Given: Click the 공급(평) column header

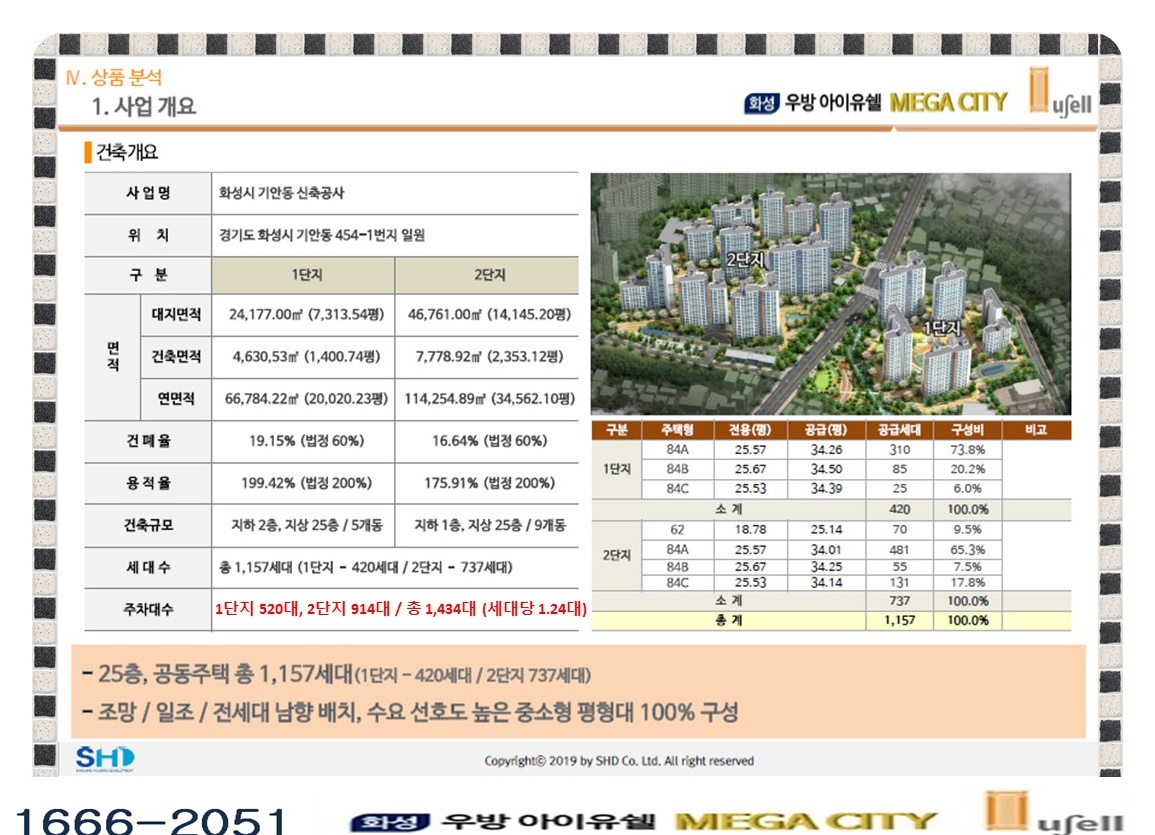Looking at the screenshot, I should [x=826, y=429].
